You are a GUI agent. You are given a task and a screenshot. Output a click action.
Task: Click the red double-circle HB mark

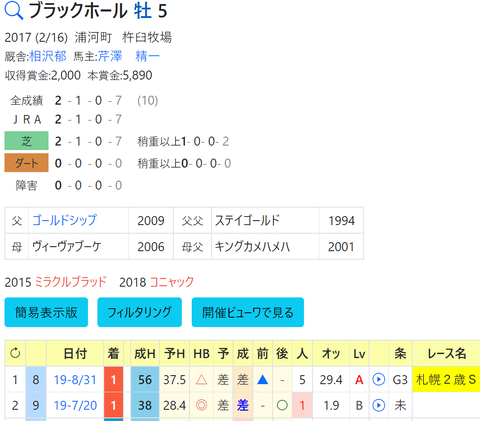pyautogui.click(x=201, y=405)
